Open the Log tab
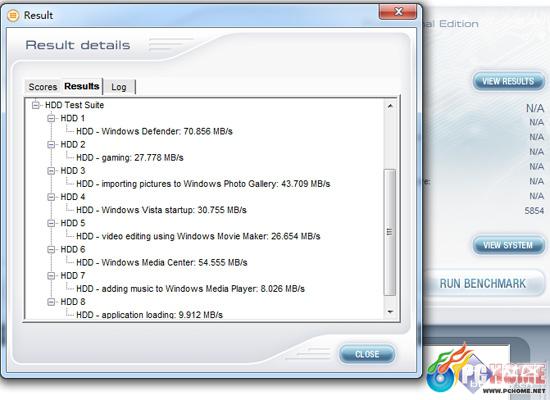 [x=119, y=87]
